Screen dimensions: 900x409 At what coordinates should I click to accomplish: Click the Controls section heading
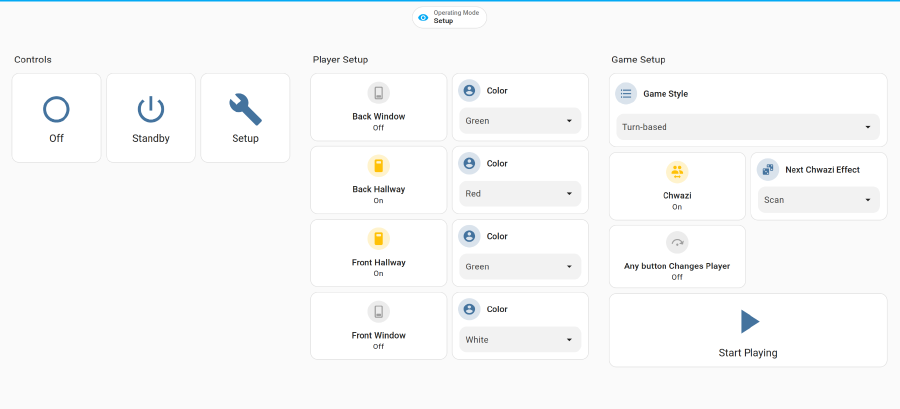click(x=33, y=60)
